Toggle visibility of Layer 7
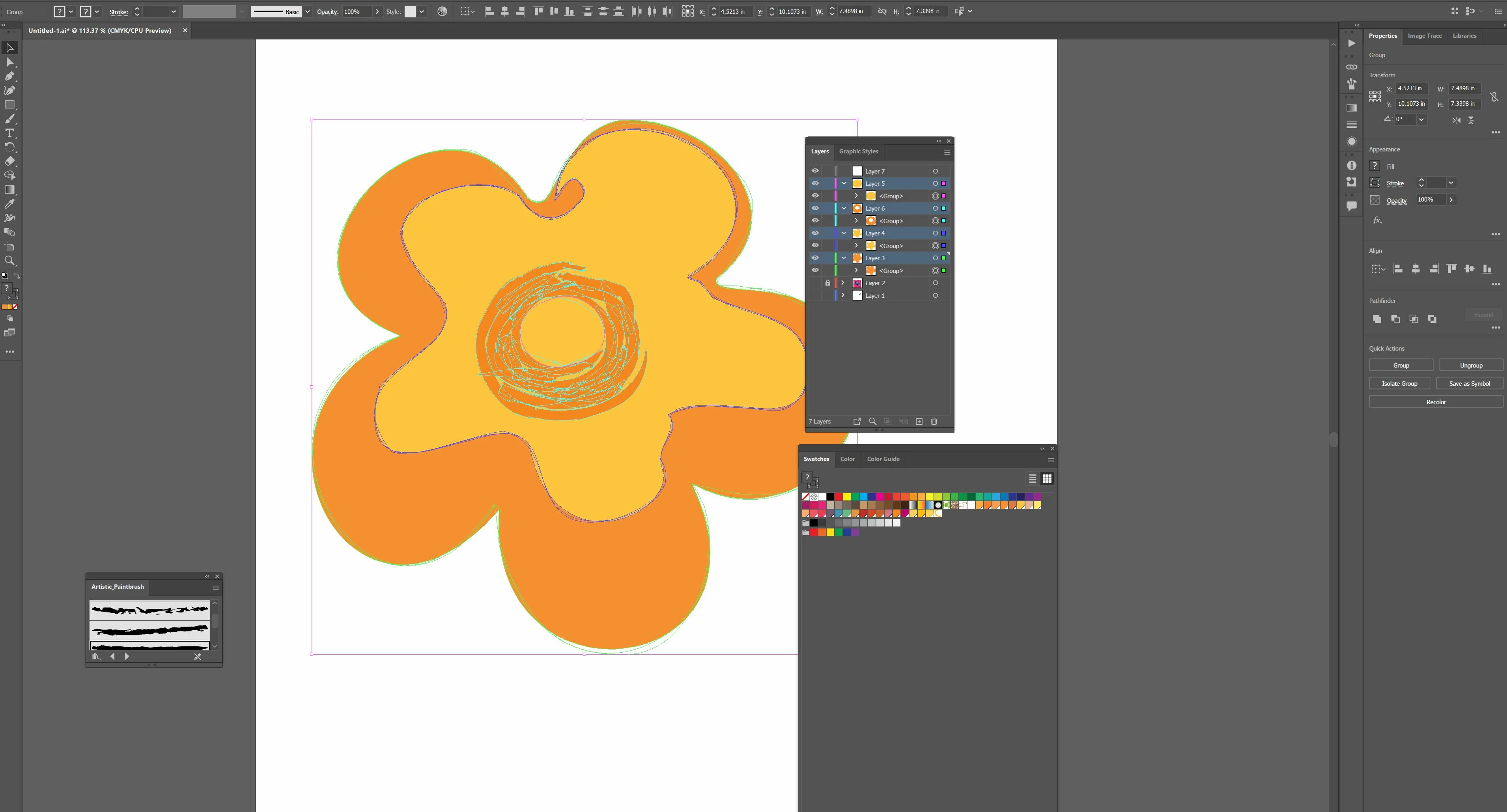 coord(814,171)
